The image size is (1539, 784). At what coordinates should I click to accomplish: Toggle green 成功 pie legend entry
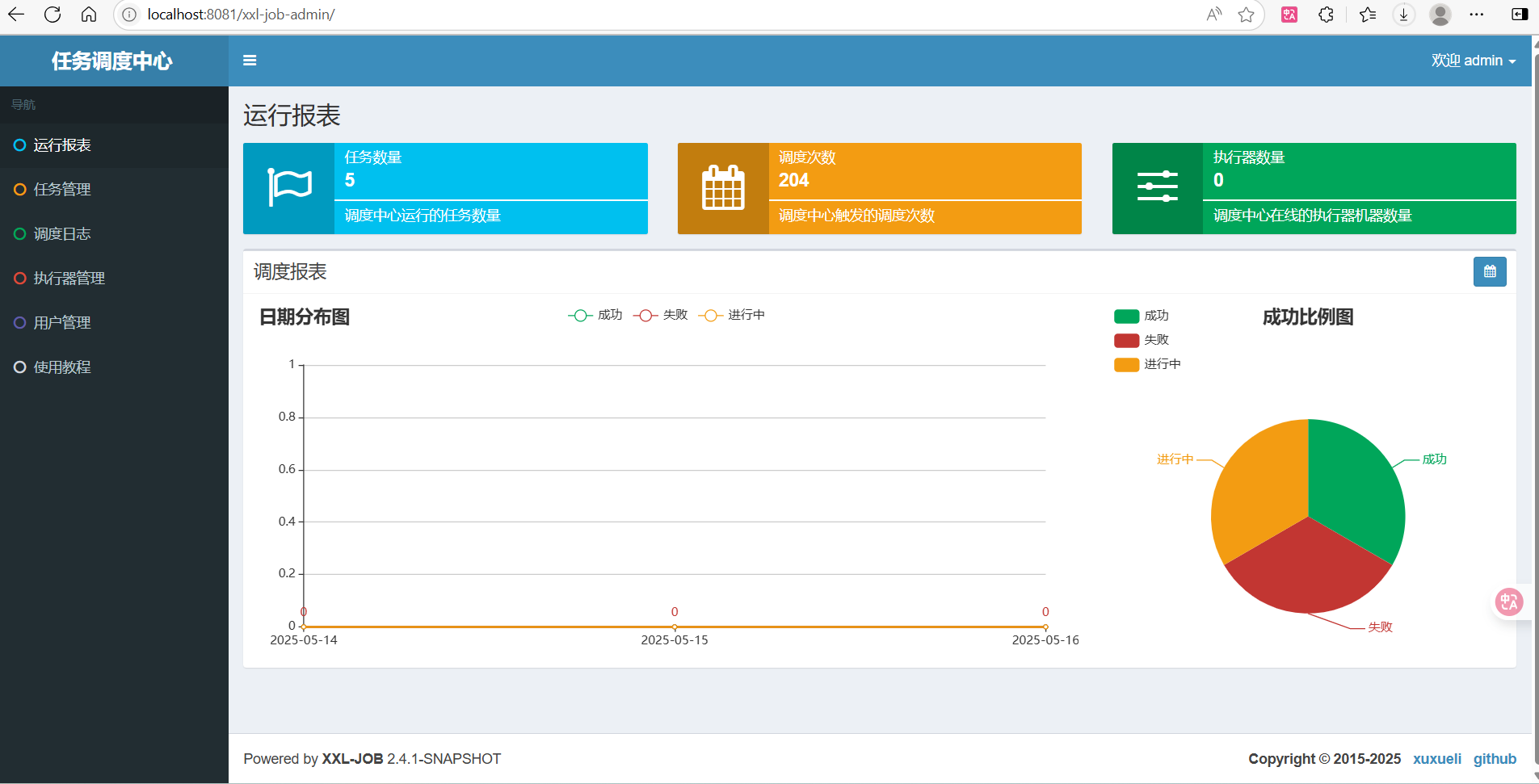1142,316
